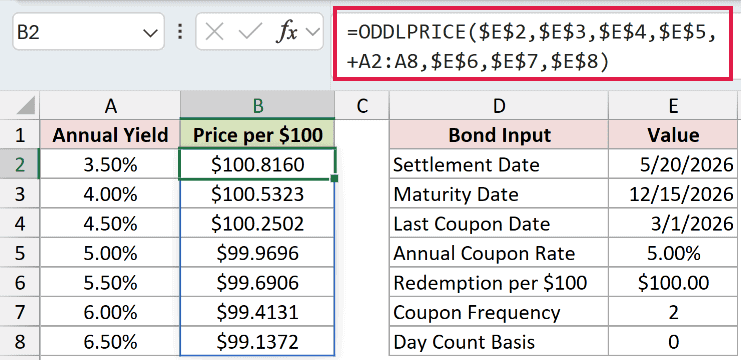This screenshot has height=360, width=741.
Task: Click the 6.50% yield cell
Action: tap(110, 342)
